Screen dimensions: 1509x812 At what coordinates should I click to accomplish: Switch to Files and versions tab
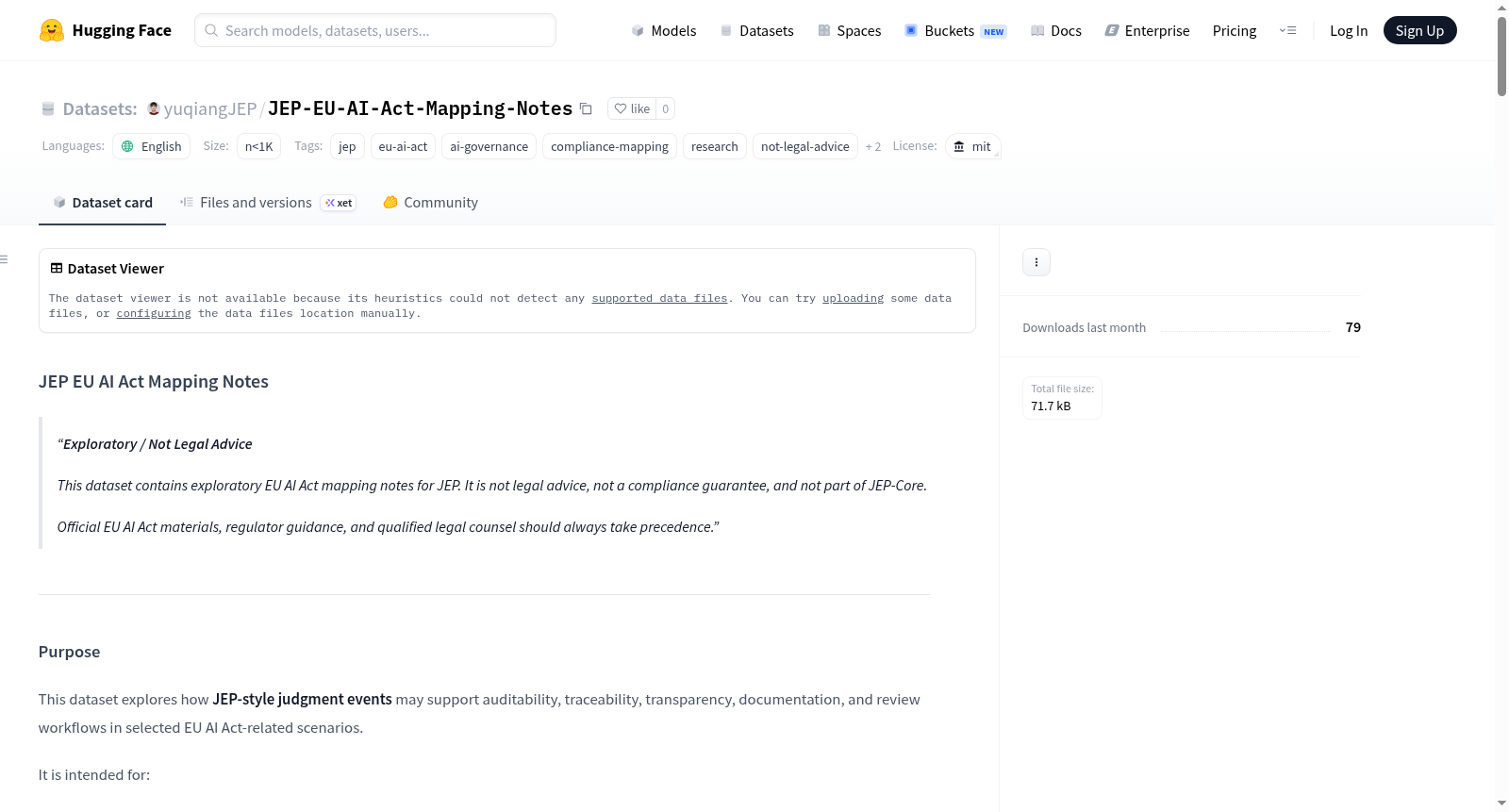[x=268, y=203]
